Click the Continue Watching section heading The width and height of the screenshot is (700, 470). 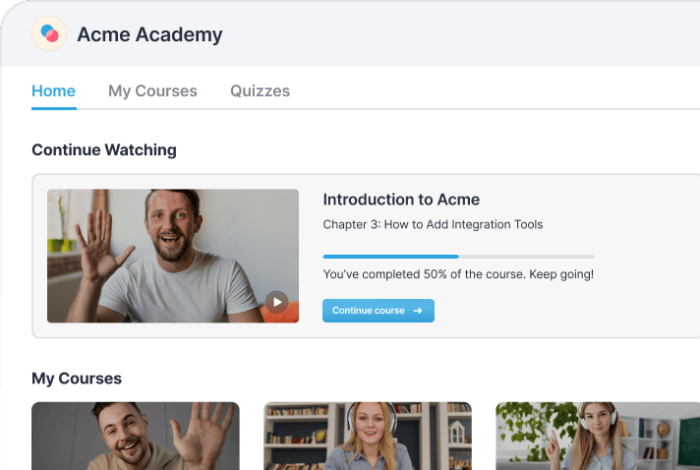[x=104, y=150]
